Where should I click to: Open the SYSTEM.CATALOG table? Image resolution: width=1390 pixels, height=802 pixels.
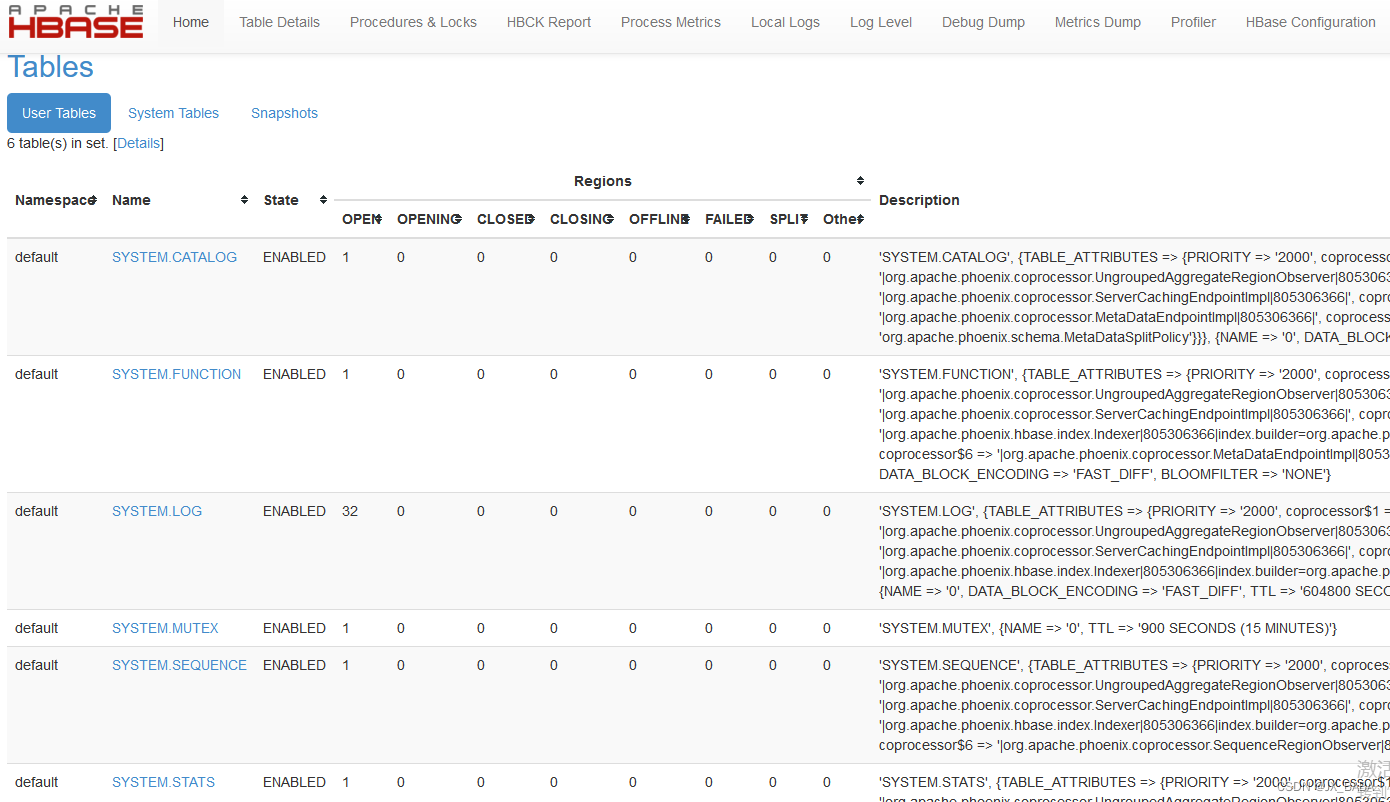pos(174,256)
